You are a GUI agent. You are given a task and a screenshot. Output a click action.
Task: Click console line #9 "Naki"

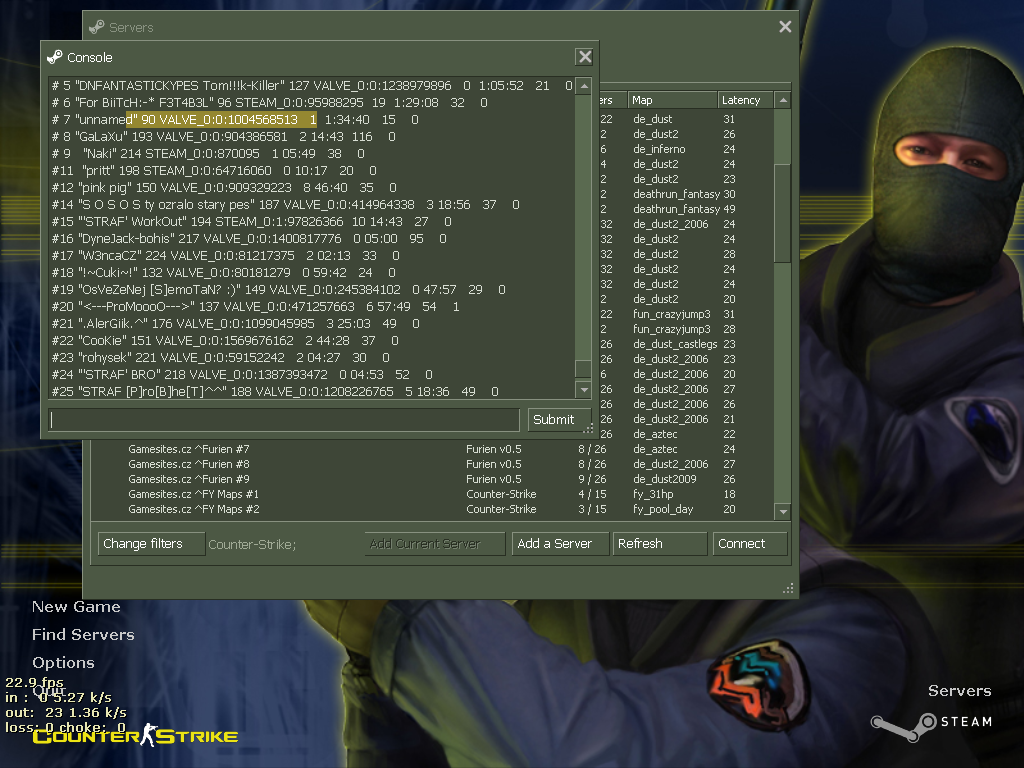[208, 153]
